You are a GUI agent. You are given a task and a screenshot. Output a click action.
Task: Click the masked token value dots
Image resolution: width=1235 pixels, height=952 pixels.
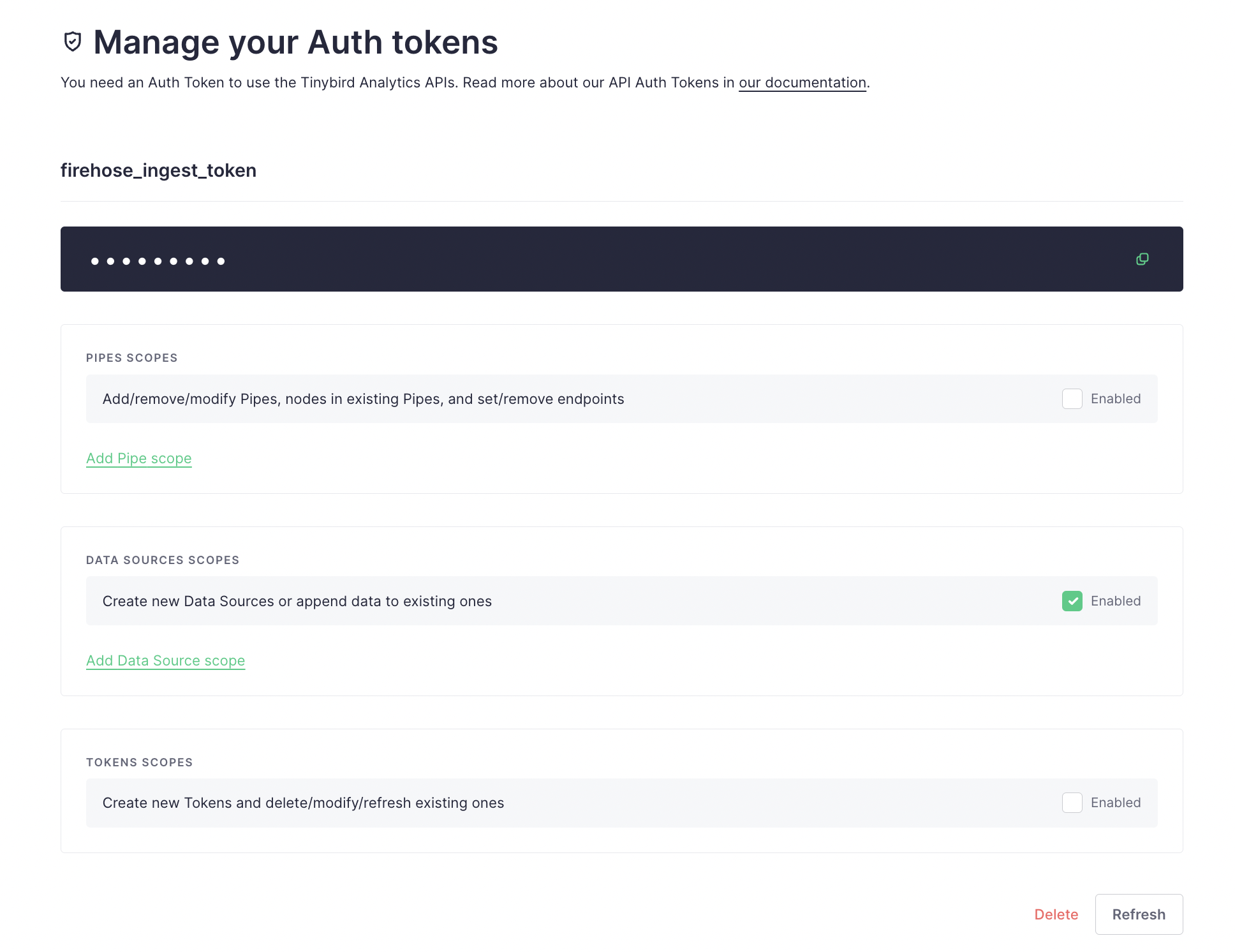158,261
